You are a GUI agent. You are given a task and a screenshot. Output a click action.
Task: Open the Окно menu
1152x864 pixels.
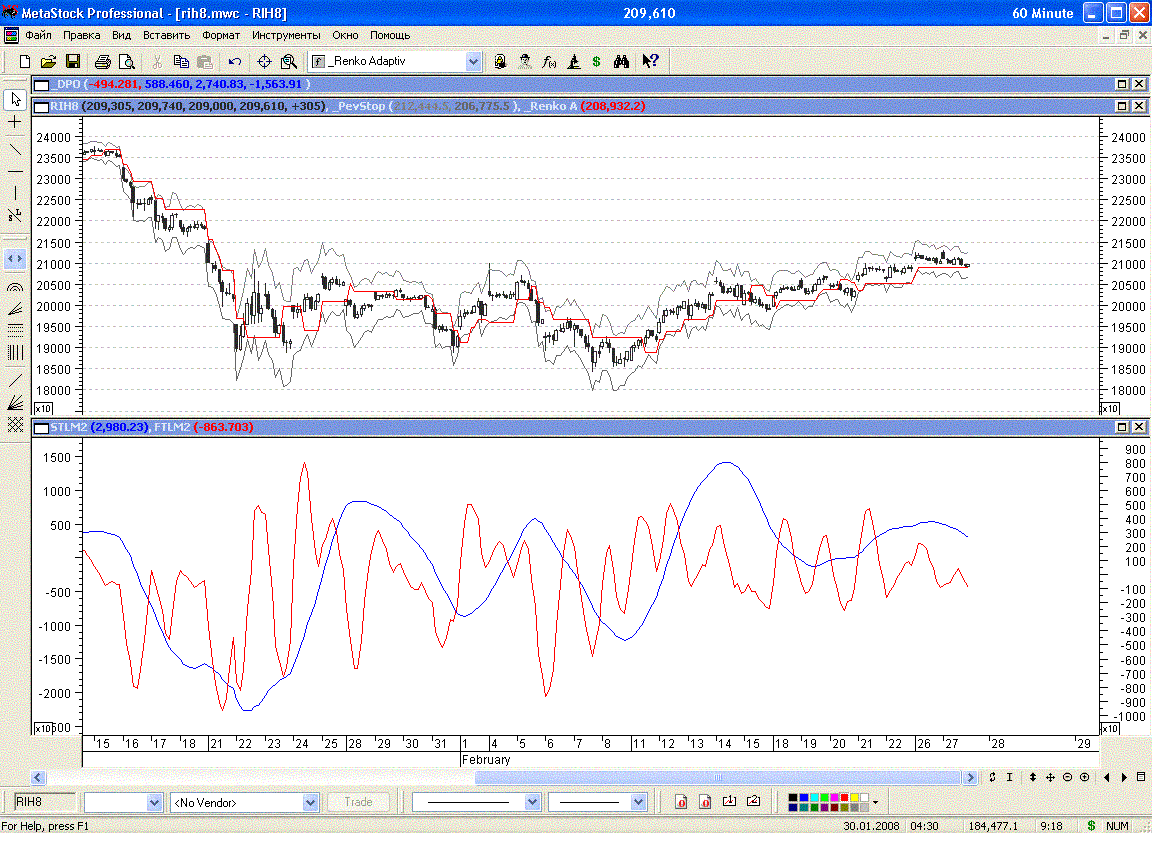click(x=345, y=35)
